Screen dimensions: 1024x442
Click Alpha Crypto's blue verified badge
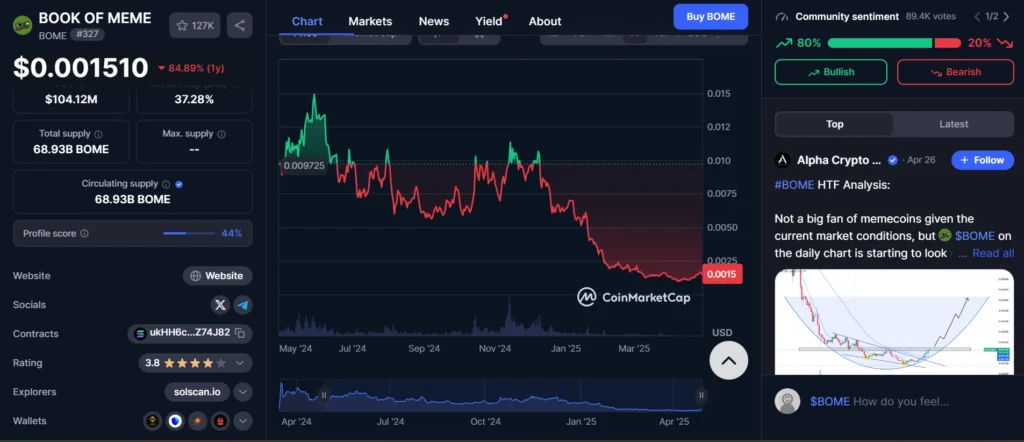[892, 161]
